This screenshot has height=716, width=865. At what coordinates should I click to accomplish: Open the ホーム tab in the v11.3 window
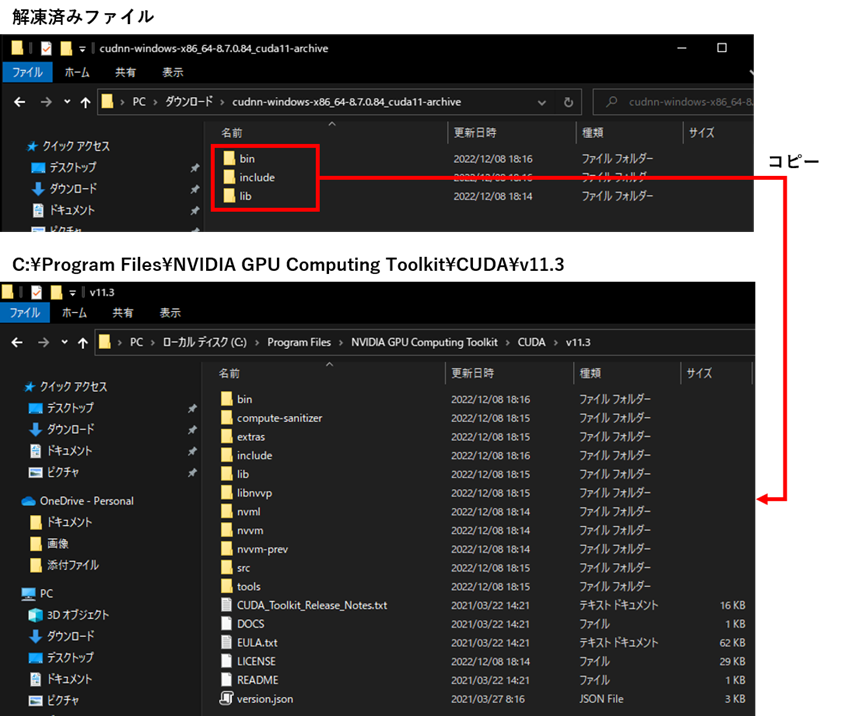point(74,313)
